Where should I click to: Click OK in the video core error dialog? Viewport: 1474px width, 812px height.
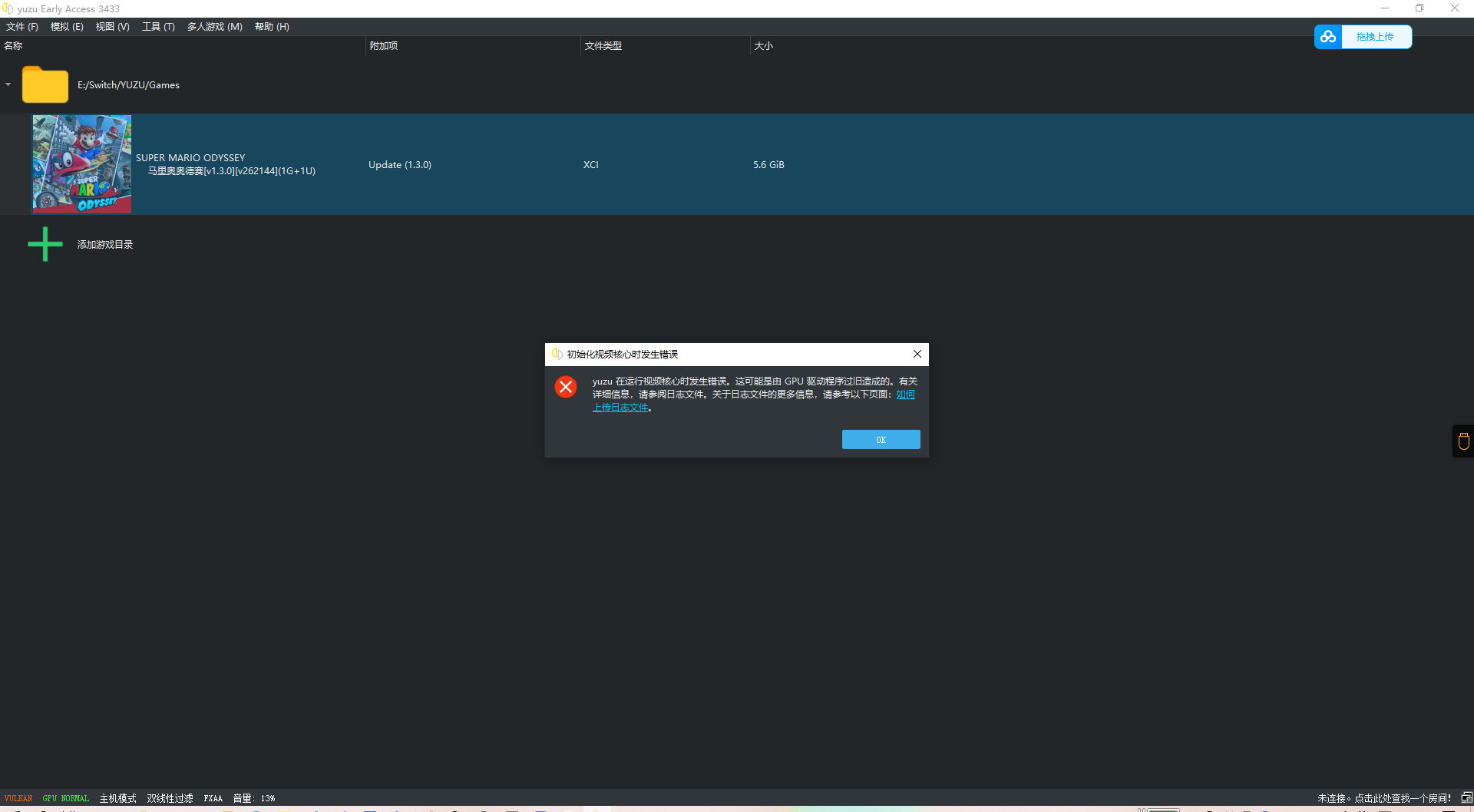tap(881, 440)
